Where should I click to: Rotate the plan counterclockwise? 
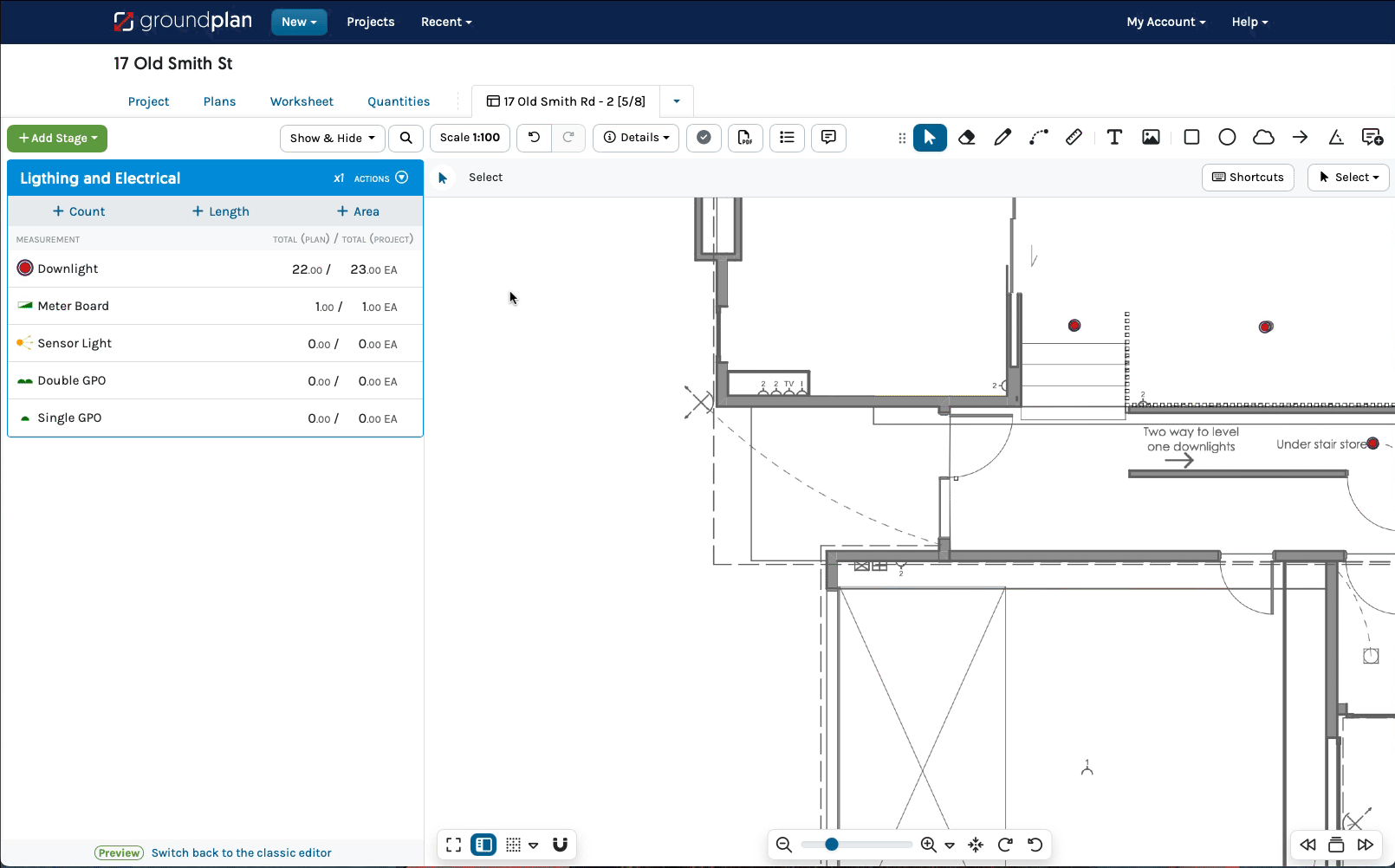coord(1035,845)
